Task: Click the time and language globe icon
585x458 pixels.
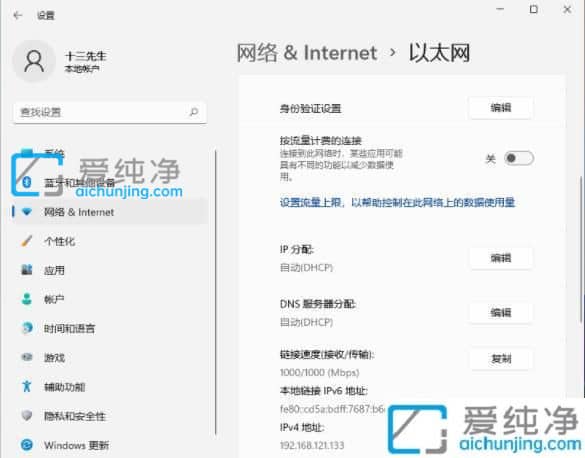Action: click(27, 328)
